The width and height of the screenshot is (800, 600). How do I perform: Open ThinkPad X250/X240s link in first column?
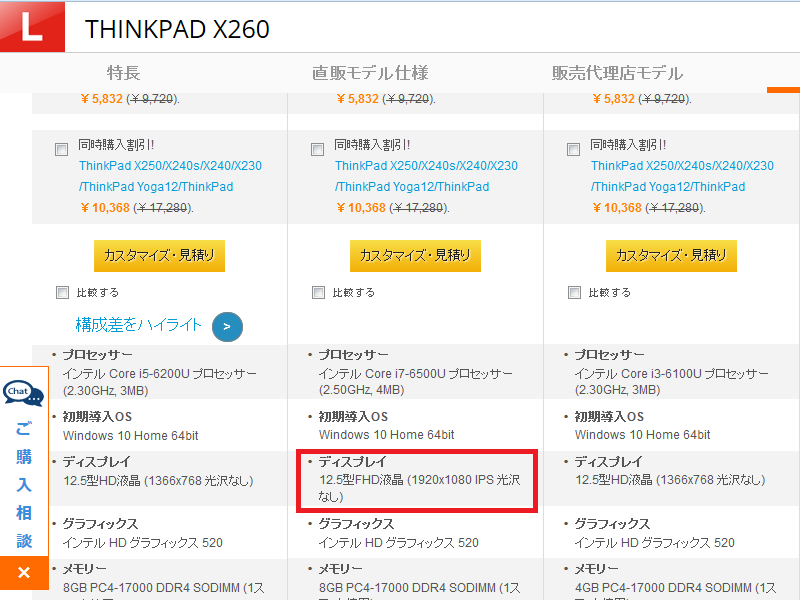[170, 176]
